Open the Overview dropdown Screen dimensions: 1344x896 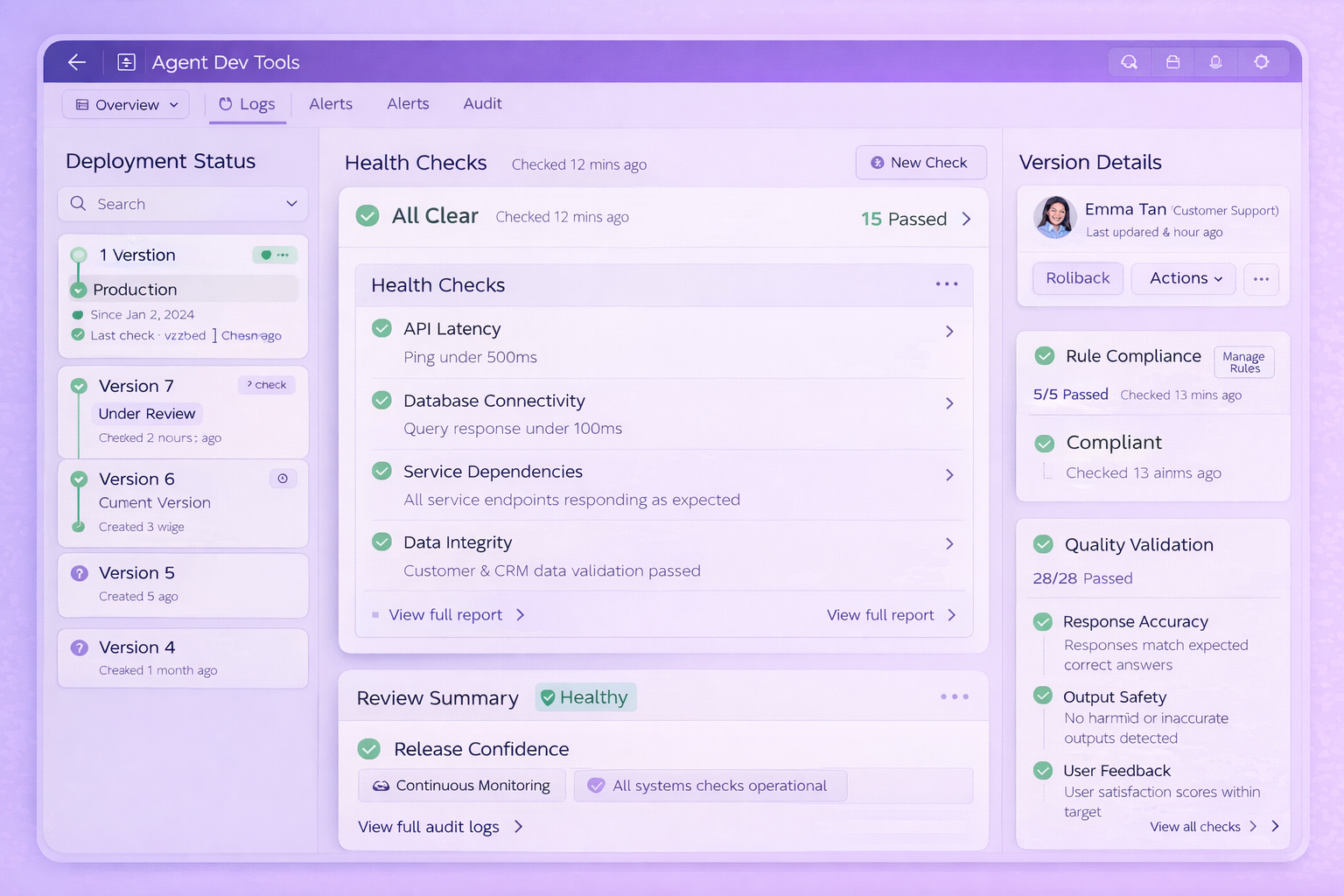125,104
